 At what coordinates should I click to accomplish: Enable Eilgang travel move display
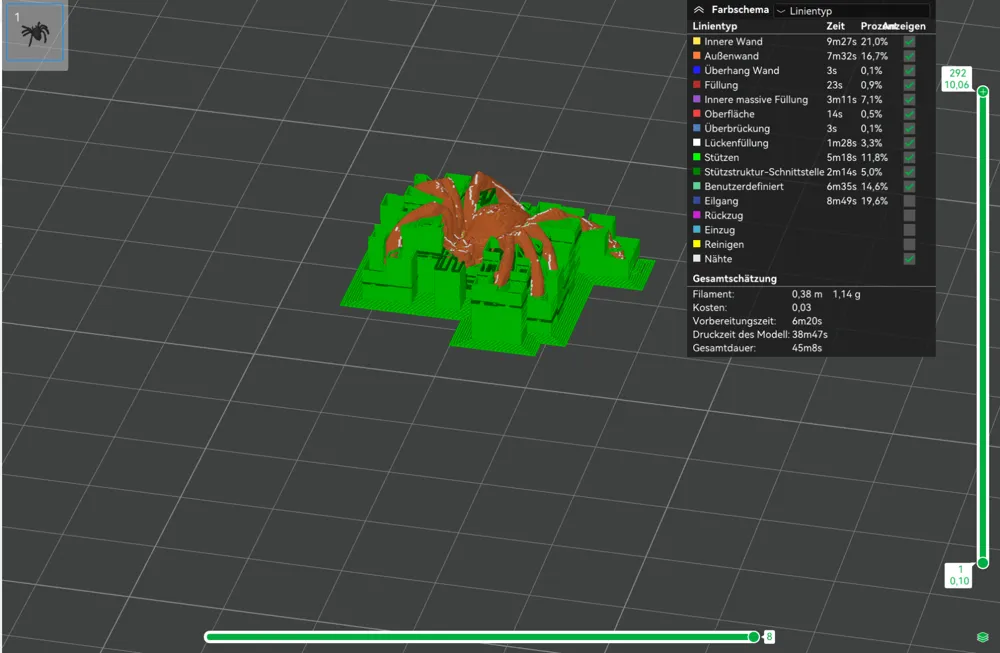tap(908, 201)
